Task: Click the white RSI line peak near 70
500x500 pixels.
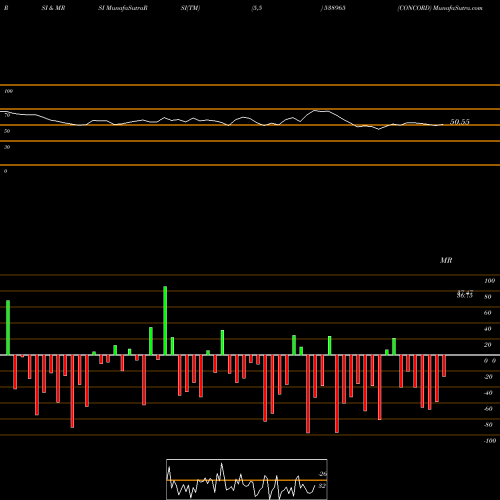Action: pyautogui.click(x=315, y=110)
